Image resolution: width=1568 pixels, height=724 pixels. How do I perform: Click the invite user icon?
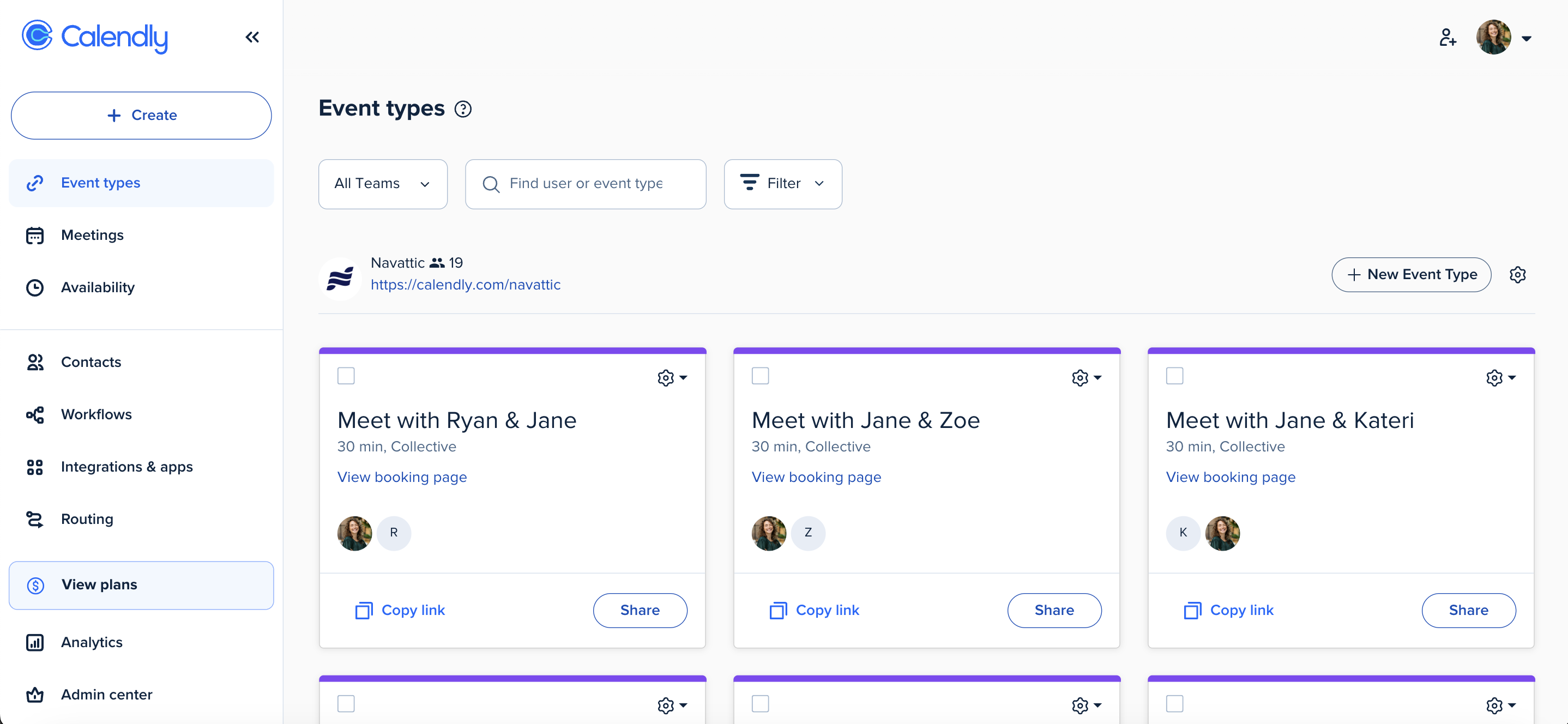pos(1448,38)
